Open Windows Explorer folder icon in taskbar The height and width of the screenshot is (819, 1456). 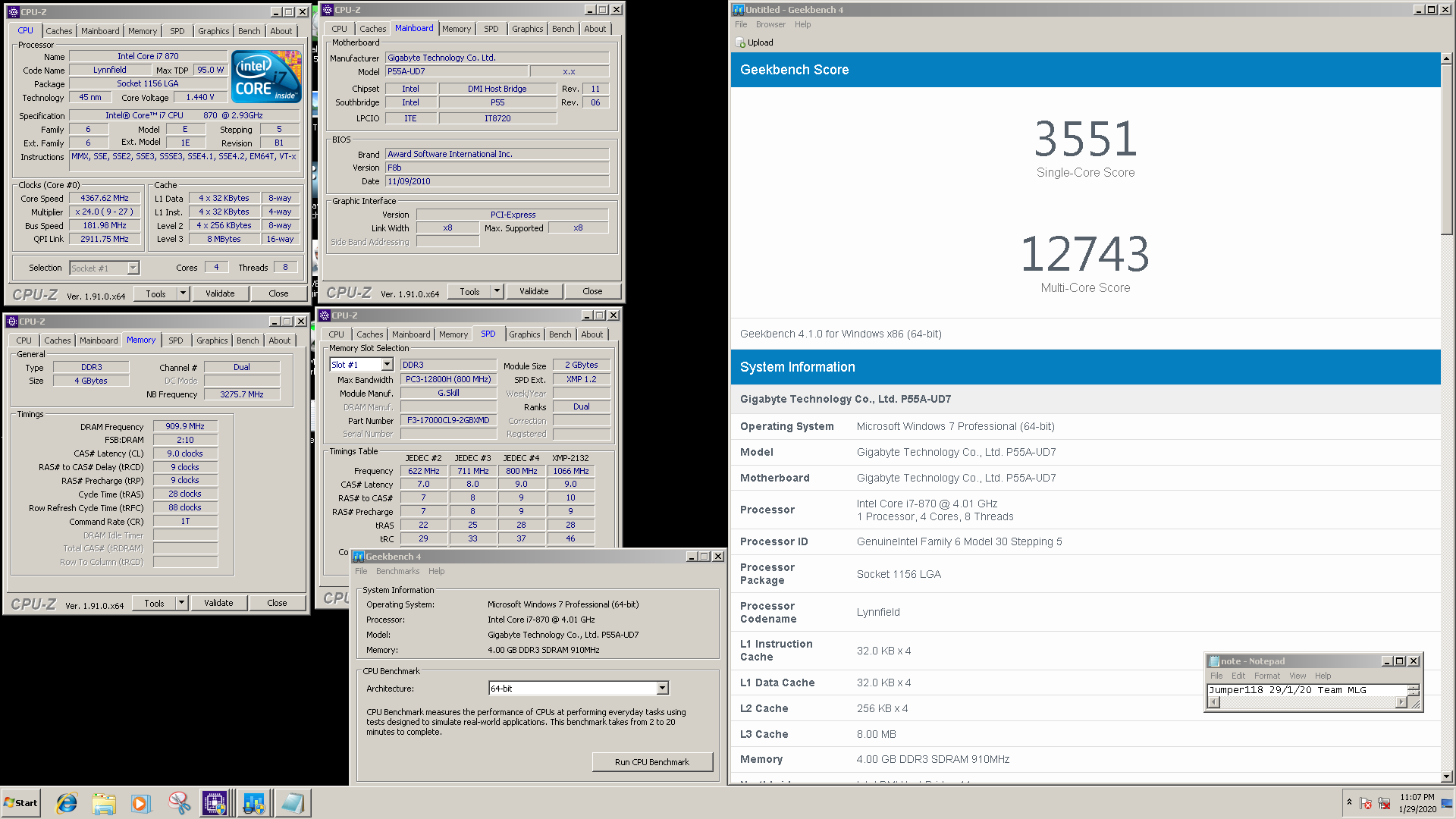[104, 803]
